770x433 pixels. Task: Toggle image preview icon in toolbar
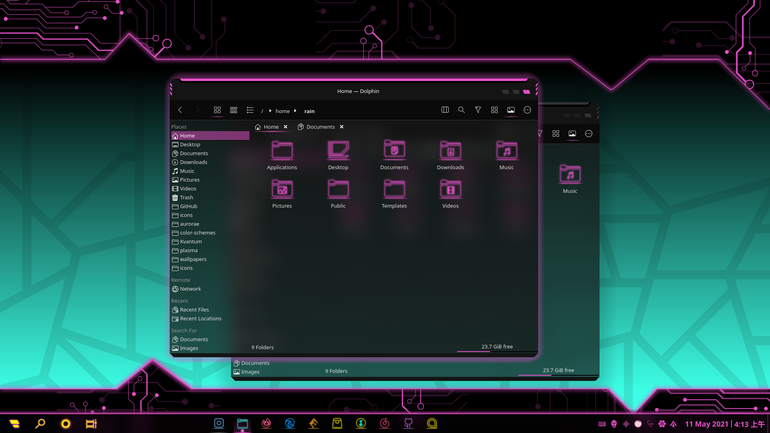tap(511, 110)
